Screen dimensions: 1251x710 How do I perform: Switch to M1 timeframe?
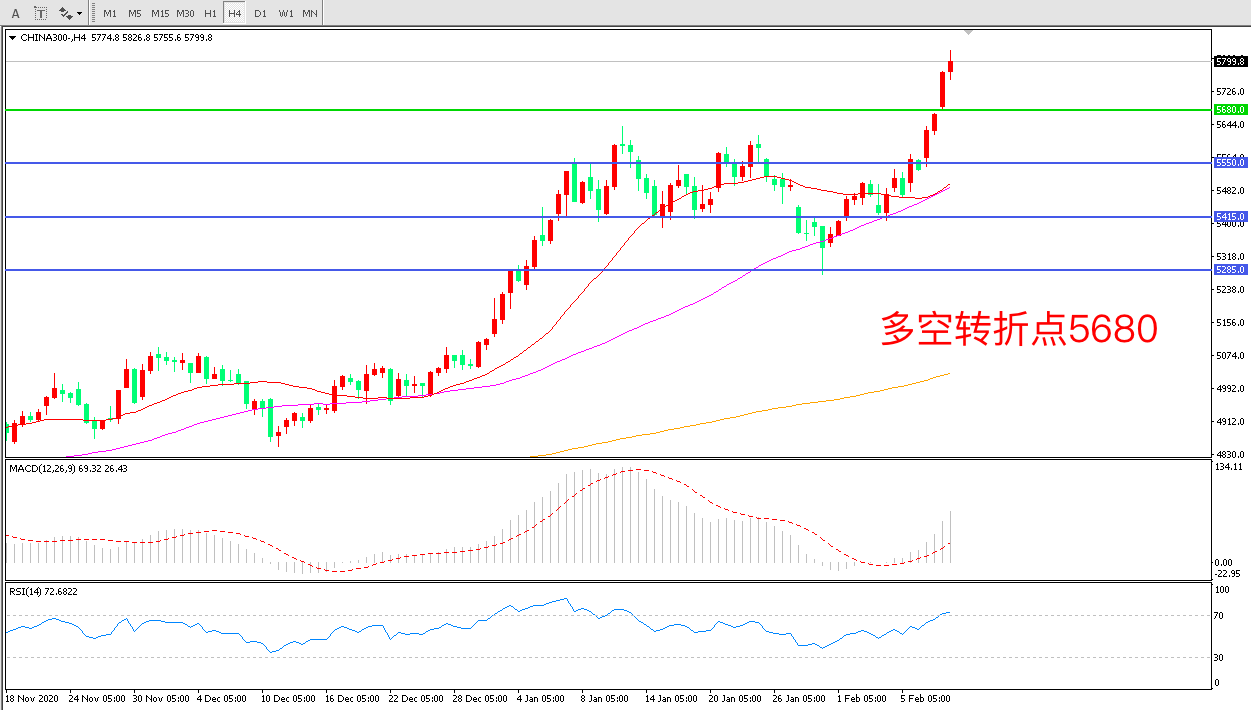tap(109, 14)
